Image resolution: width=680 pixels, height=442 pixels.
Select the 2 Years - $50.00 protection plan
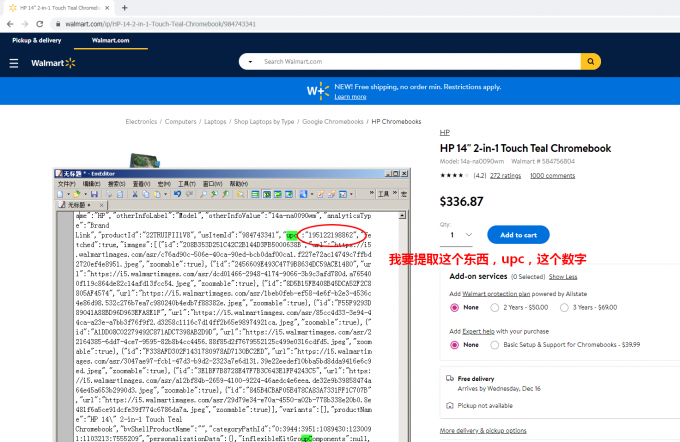coord(494,308)
